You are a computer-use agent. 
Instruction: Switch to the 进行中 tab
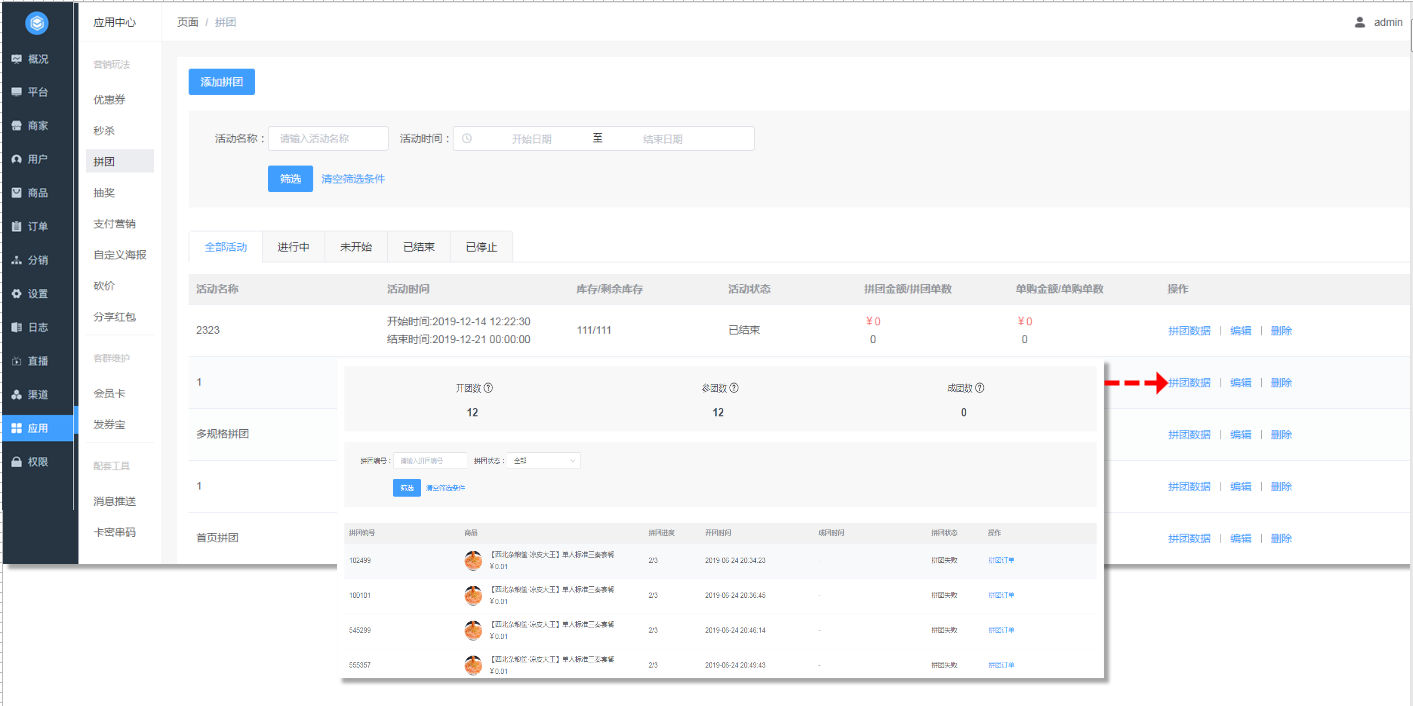[293, 247]
